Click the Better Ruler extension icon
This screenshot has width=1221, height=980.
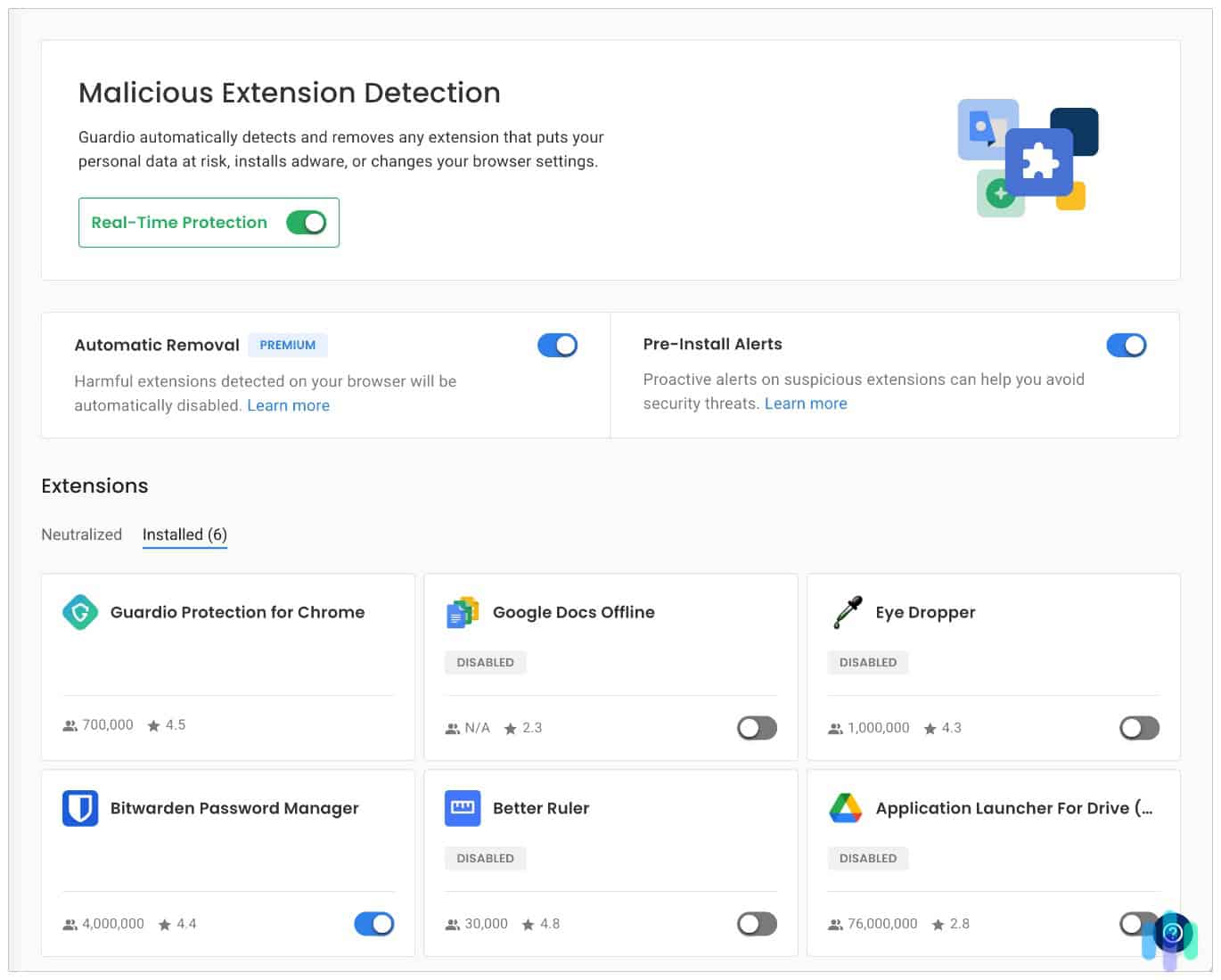click(x=463, y=808)
